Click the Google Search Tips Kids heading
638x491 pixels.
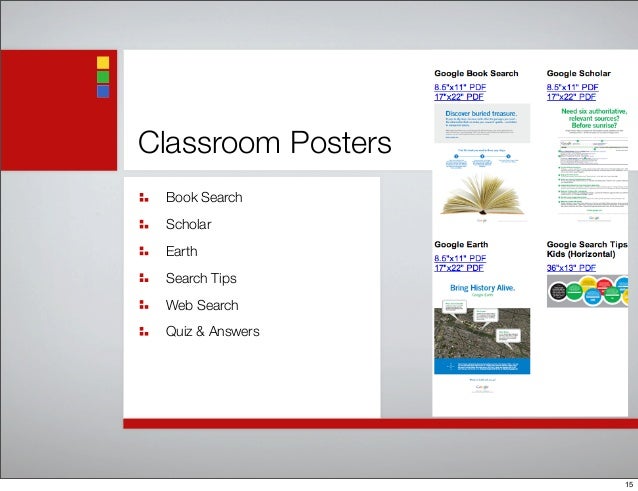pyautogui.click(x=587, y=249)
